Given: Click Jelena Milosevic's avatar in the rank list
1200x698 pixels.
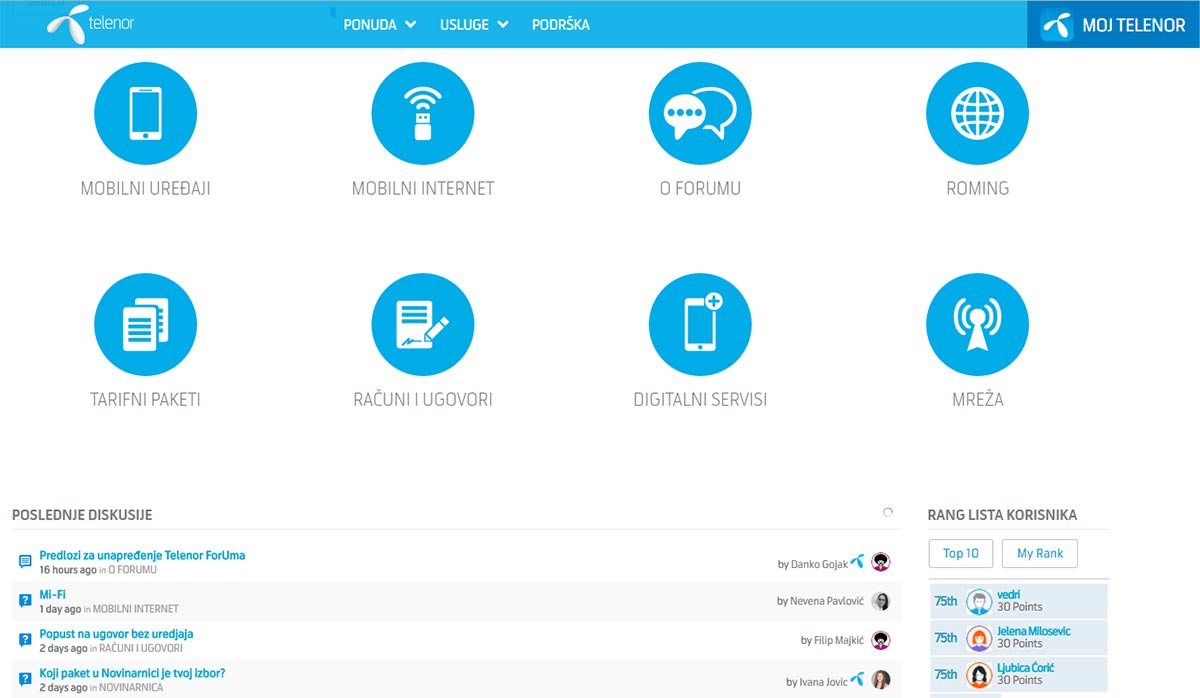Looking at the screenshot, I should pos(979,638).
